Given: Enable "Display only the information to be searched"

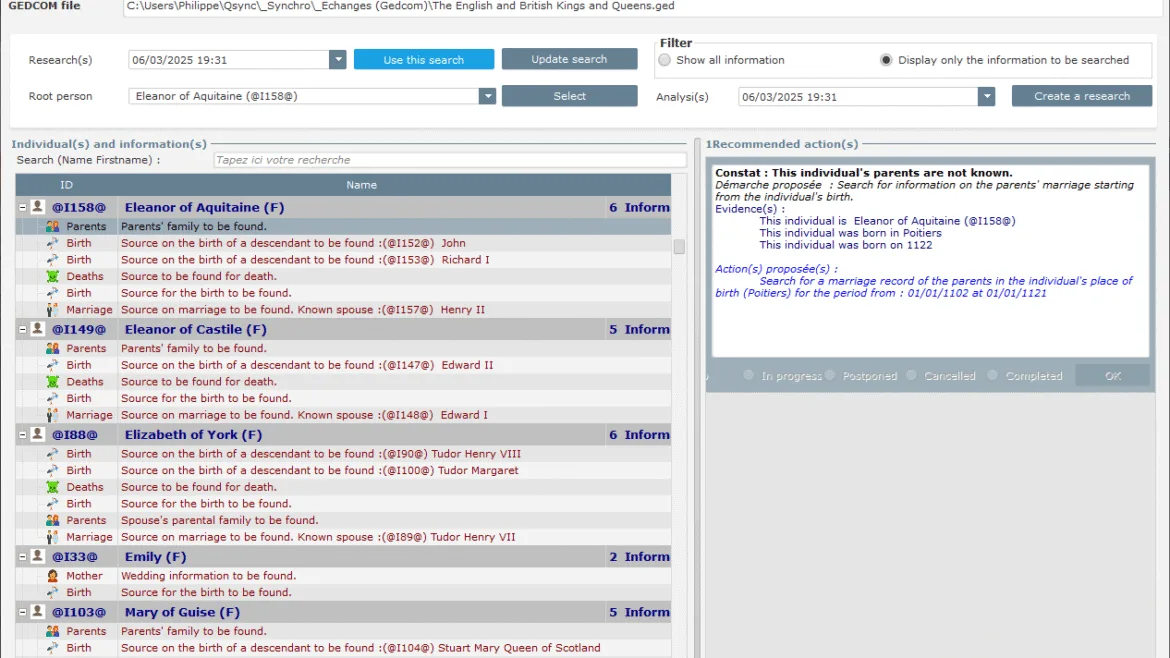Looking at the screenshot, I should (x=885, y=60).
